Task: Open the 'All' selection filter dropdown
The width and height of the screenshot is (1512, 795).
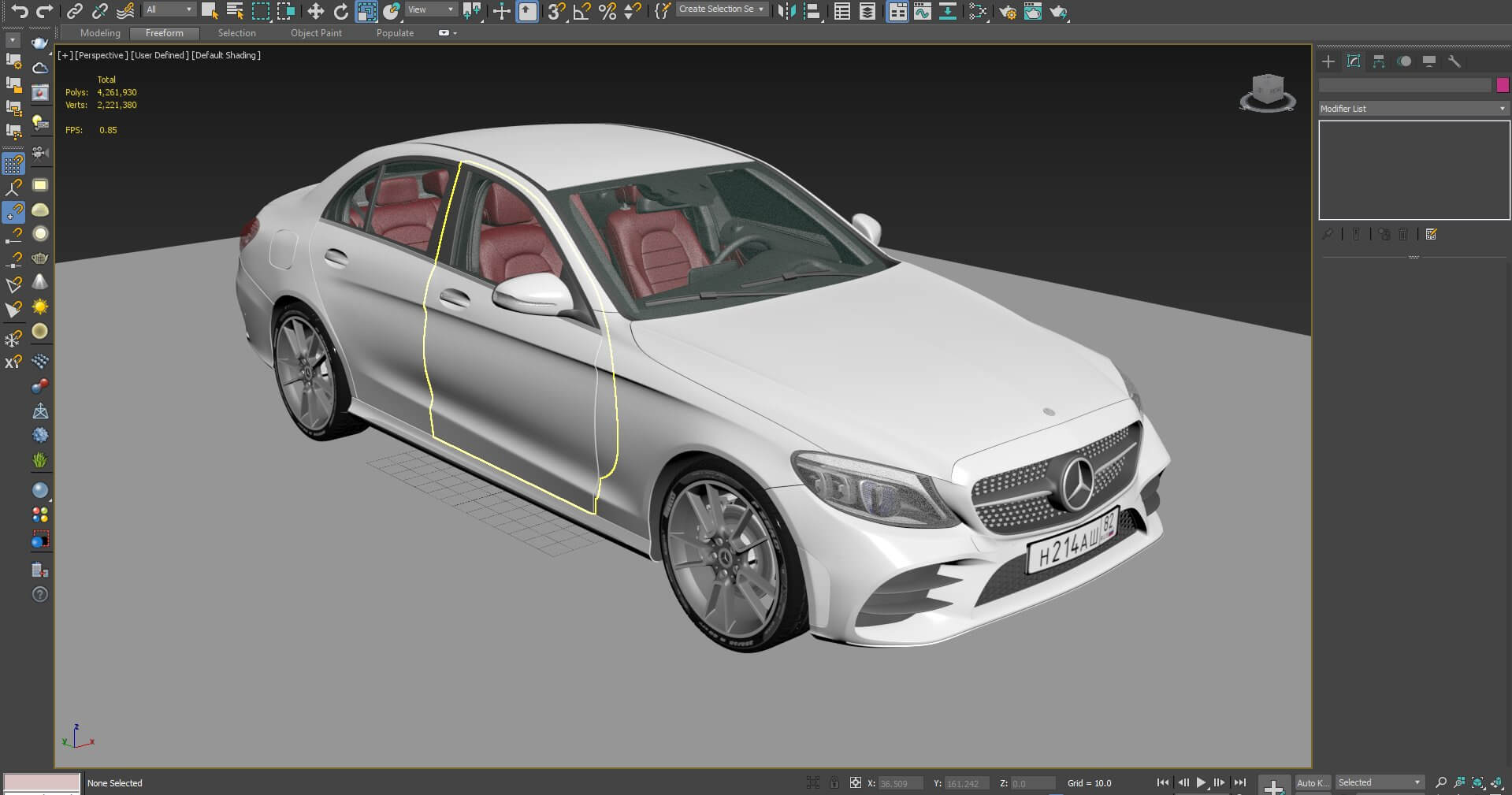Action: tap(169, 9)
